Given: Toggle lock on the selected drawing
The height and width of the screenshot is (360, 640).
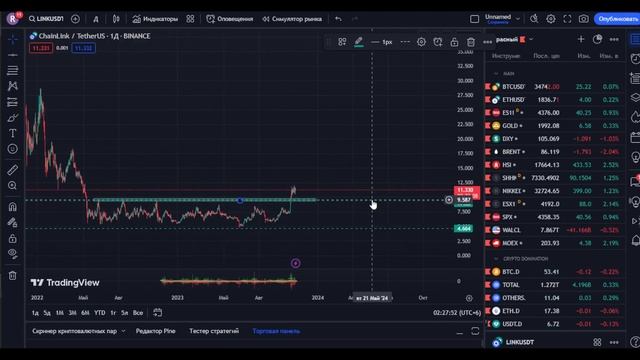Looking at the screenshot, I should coord(454,42).
